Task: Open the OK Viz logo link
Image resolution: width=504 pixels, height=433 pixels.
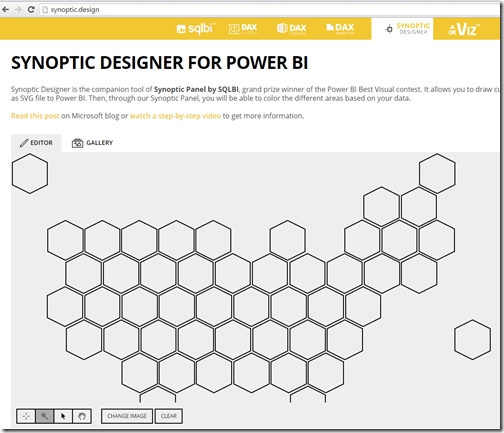Action: coord(464,29)
